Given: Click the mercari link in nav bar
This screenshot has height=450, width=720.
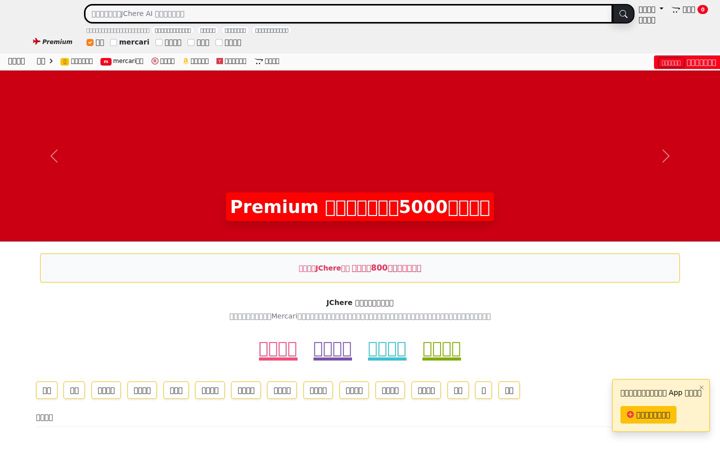Looking at the screenshot, I should tap(128, 61).
